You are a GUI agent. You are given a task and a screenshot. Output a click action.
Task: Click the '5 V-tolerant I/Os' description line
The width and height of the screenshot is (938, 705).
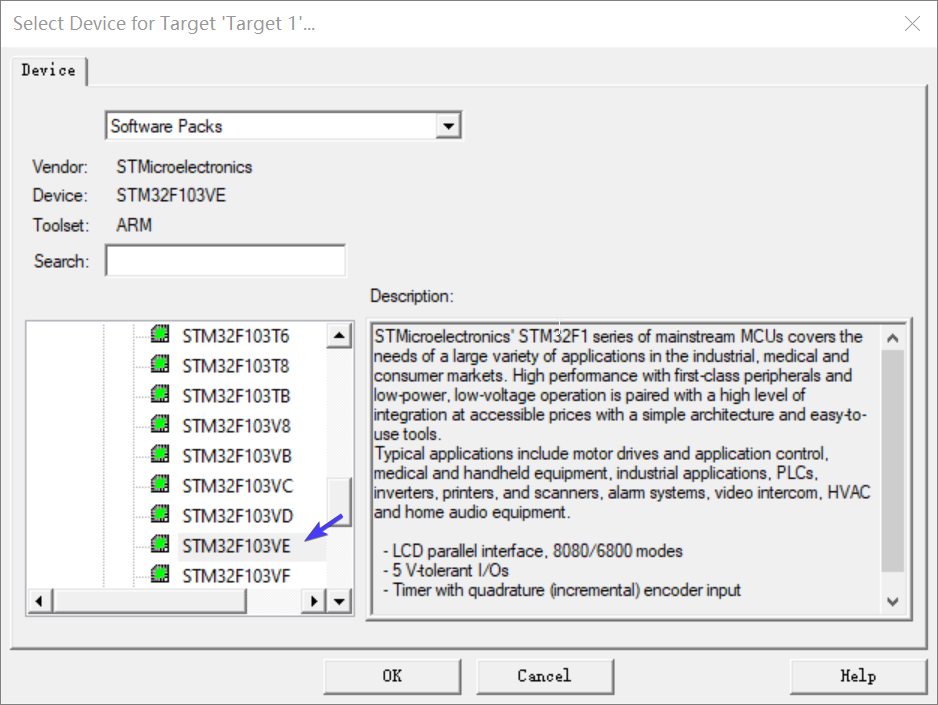click(446, 570)
